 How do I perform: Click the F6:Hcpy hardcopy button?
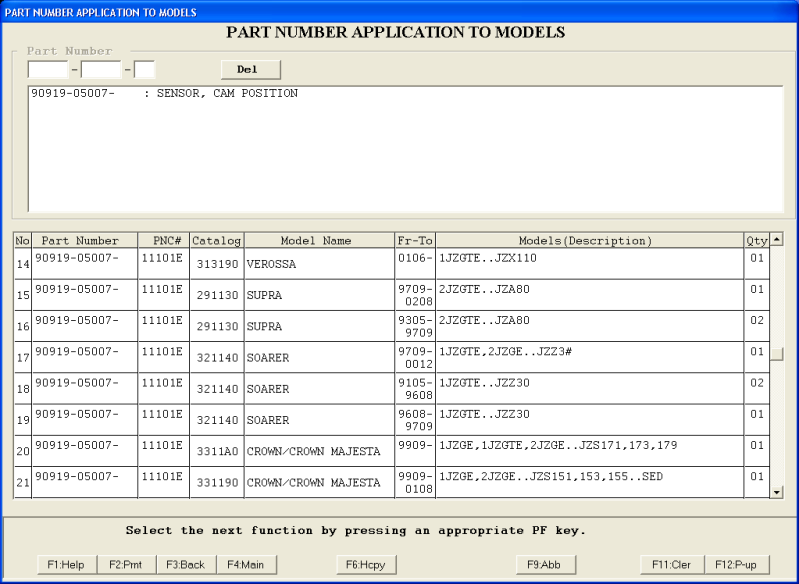point(366,565)
